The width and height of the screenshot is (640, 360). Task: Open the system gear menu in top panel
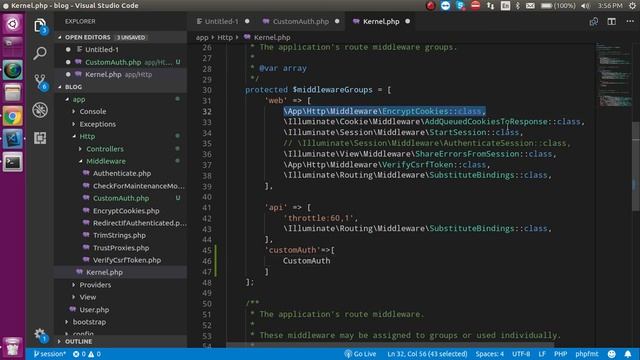632,6
